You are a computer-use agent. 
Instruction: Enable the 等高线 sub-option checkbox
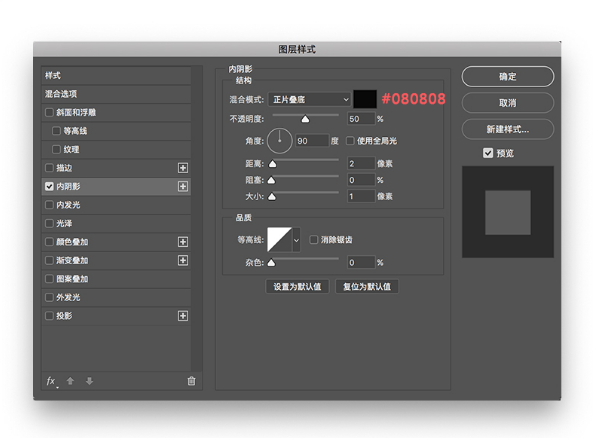(56, 131)
